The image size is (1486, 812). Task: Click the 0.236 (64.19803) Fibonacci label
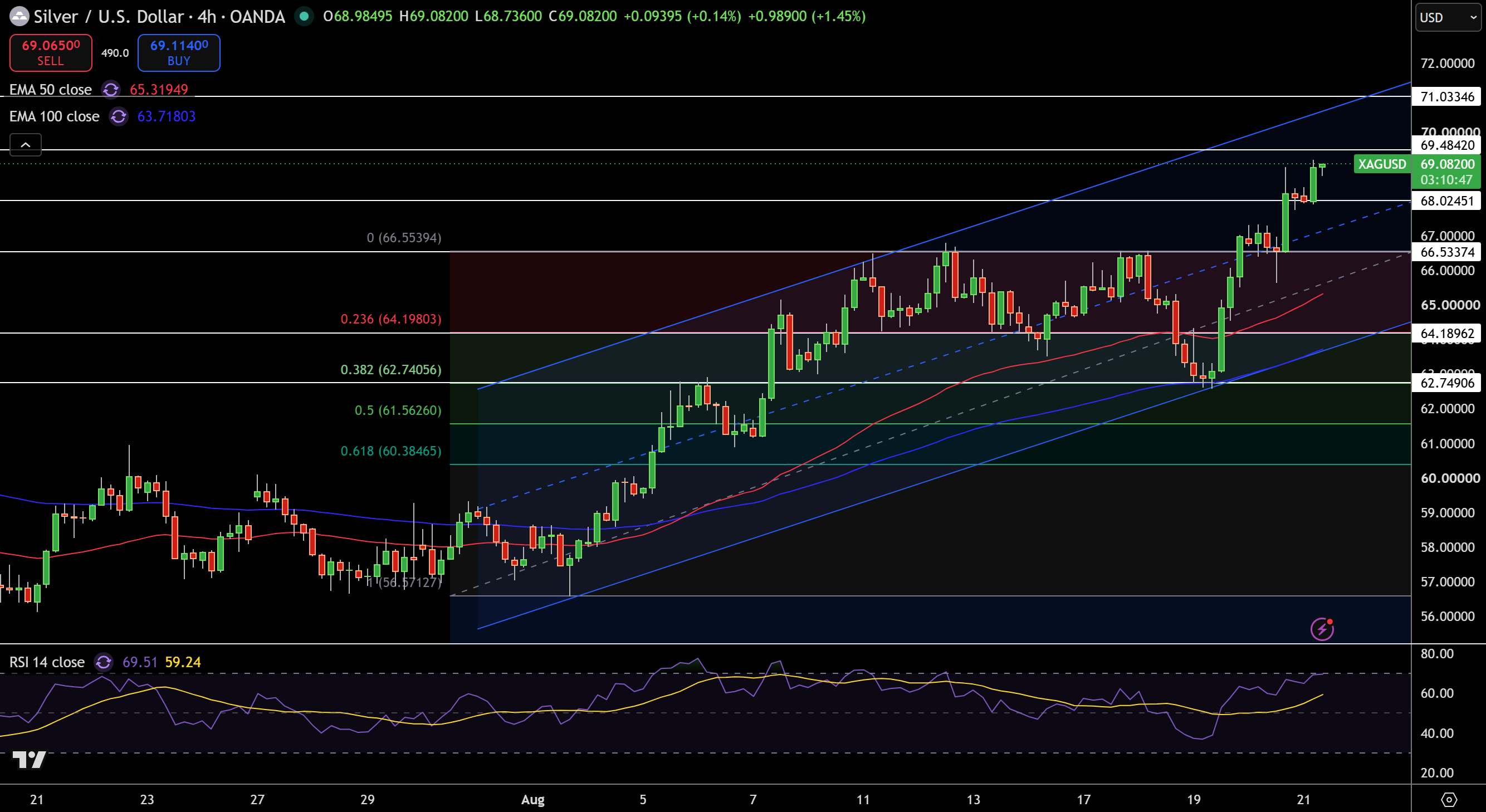click(391, 319)
